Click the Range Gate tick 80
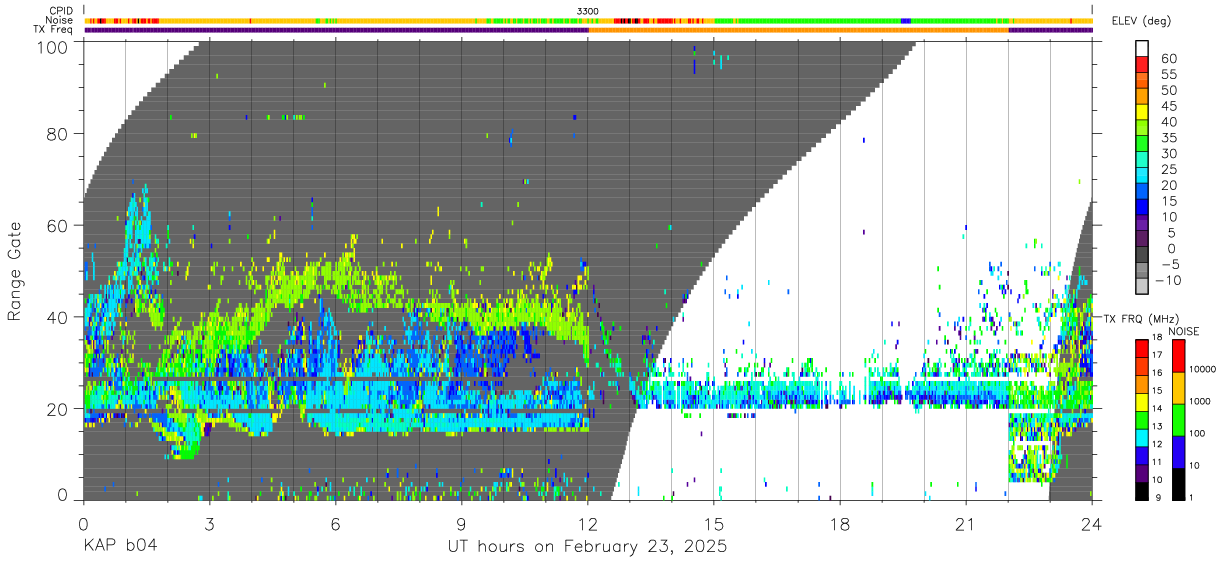Viewport: 1228px width, 567px height. pyautogui.click(x=59, y=133)
